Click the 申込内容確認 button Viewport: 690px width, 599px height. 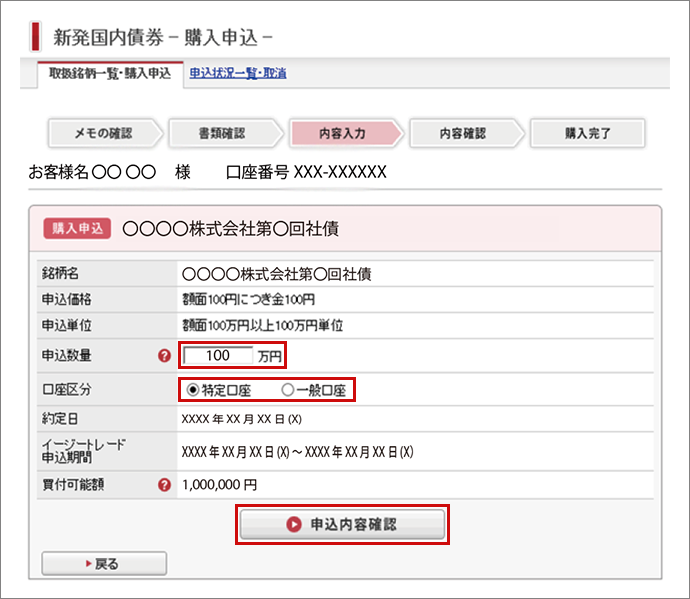pyautogui.click(x=342, y=524)
